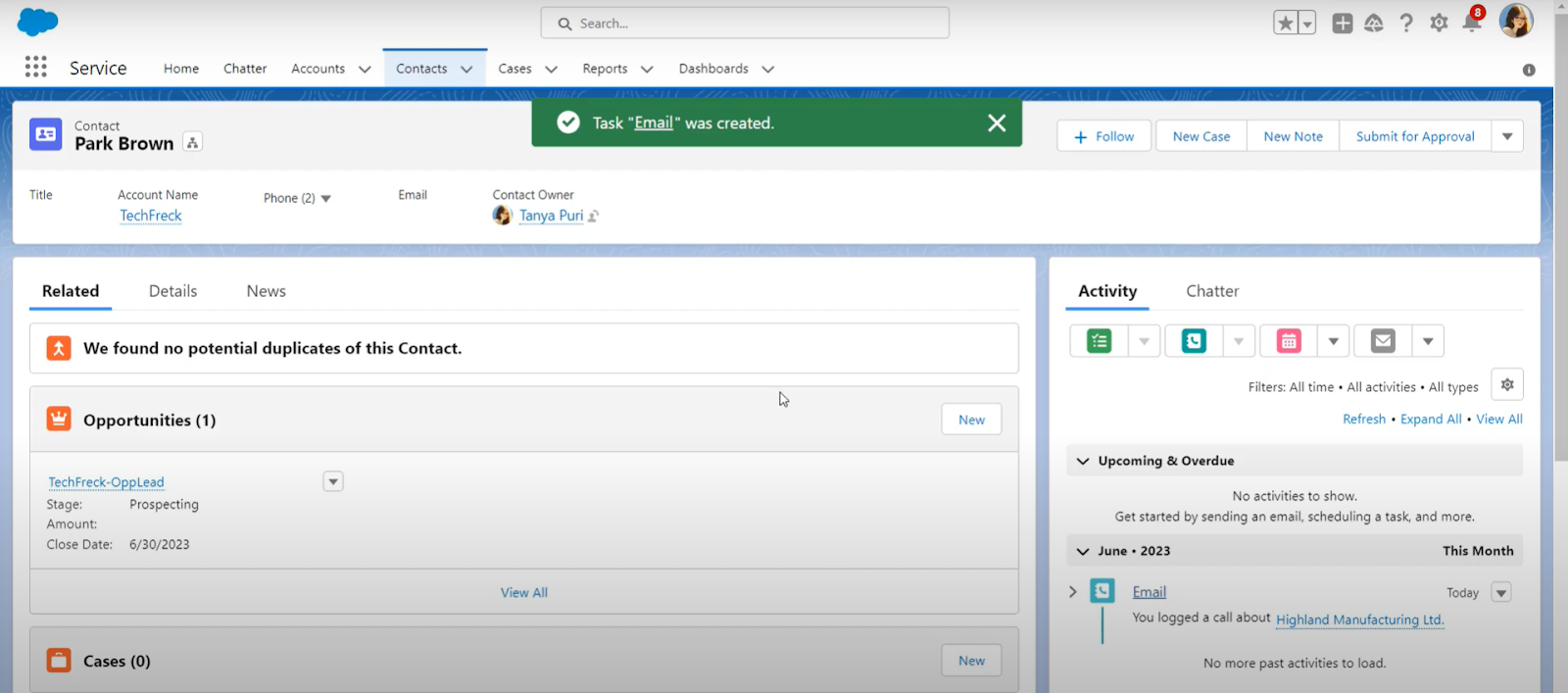Open the Trailhead Guidance Center icon
The height and width of the screenshot is (693, 1568).
[x=1374, y=23]
